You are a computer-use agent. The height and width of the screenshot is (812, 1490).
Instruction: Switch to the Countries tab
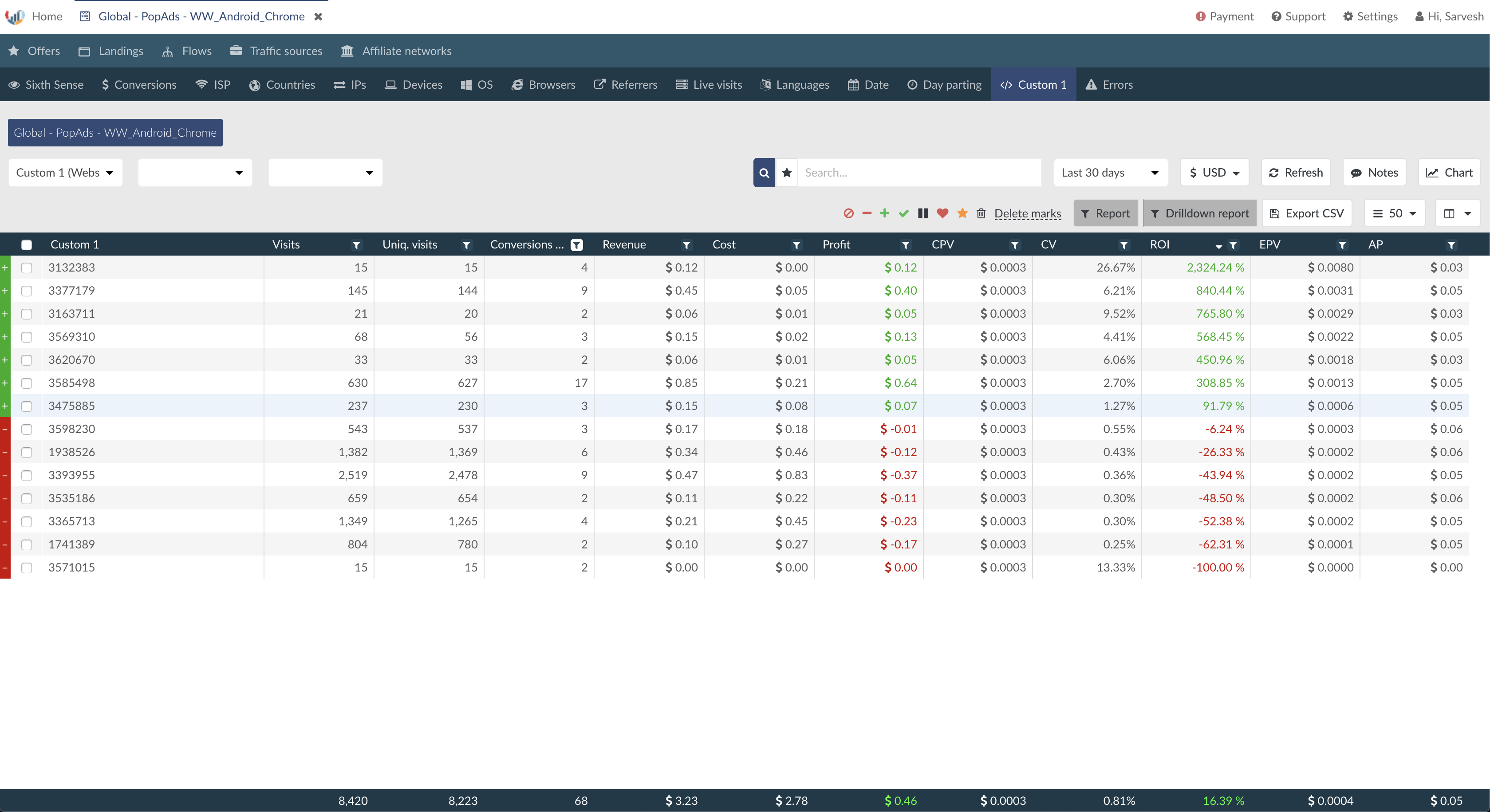pos(282,84)
